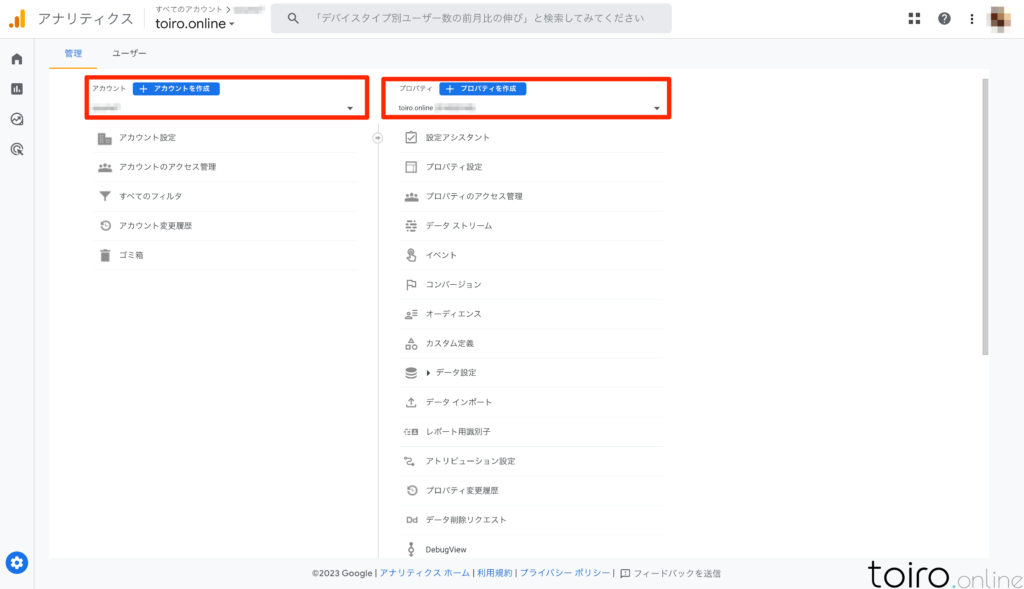This screenshot has width=1024, height=589.
Task: Click the プロパティを作成 button
Action: [x=482, y=88]
